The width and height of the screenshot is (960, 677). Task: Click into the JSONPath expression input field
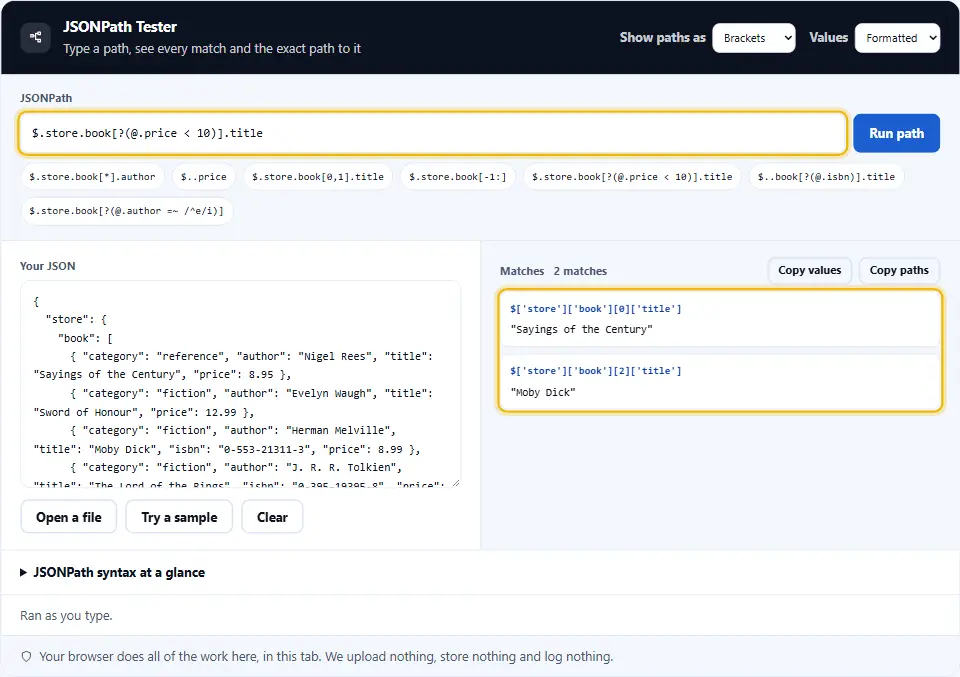coord(432,133)
